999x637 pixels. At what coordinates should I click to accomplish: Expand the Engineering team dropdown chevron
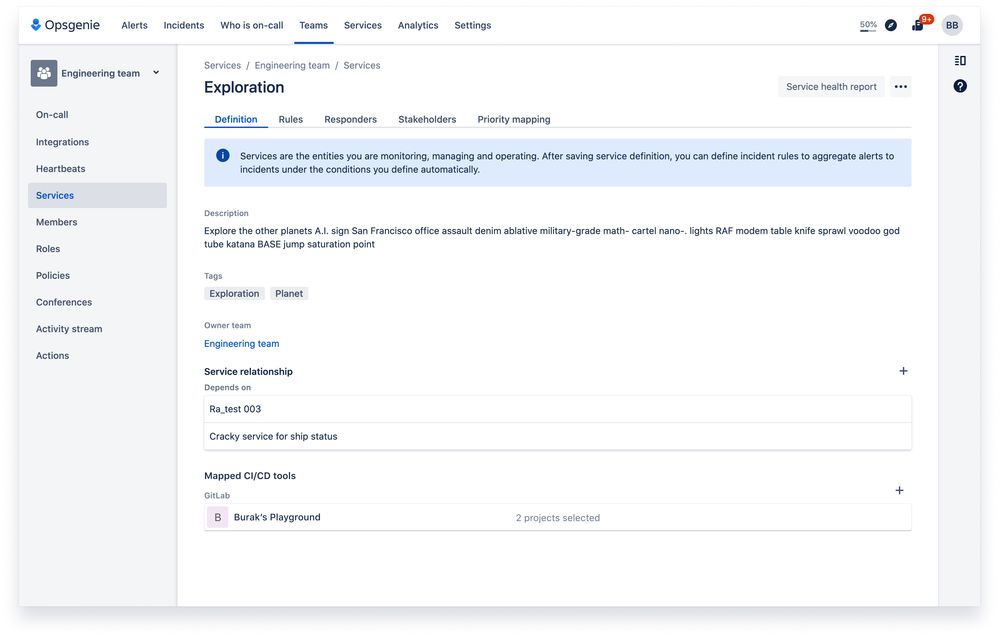tap(156, 73)
